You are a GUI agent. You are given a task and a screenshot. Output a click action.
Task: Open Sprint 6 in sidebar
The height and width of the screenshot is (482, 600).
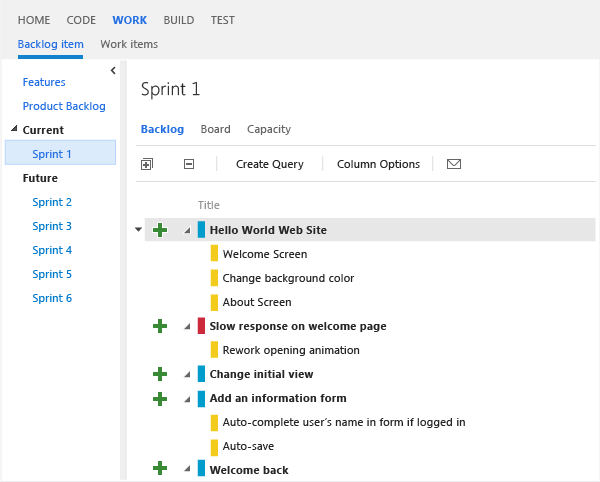pos(52,298)
